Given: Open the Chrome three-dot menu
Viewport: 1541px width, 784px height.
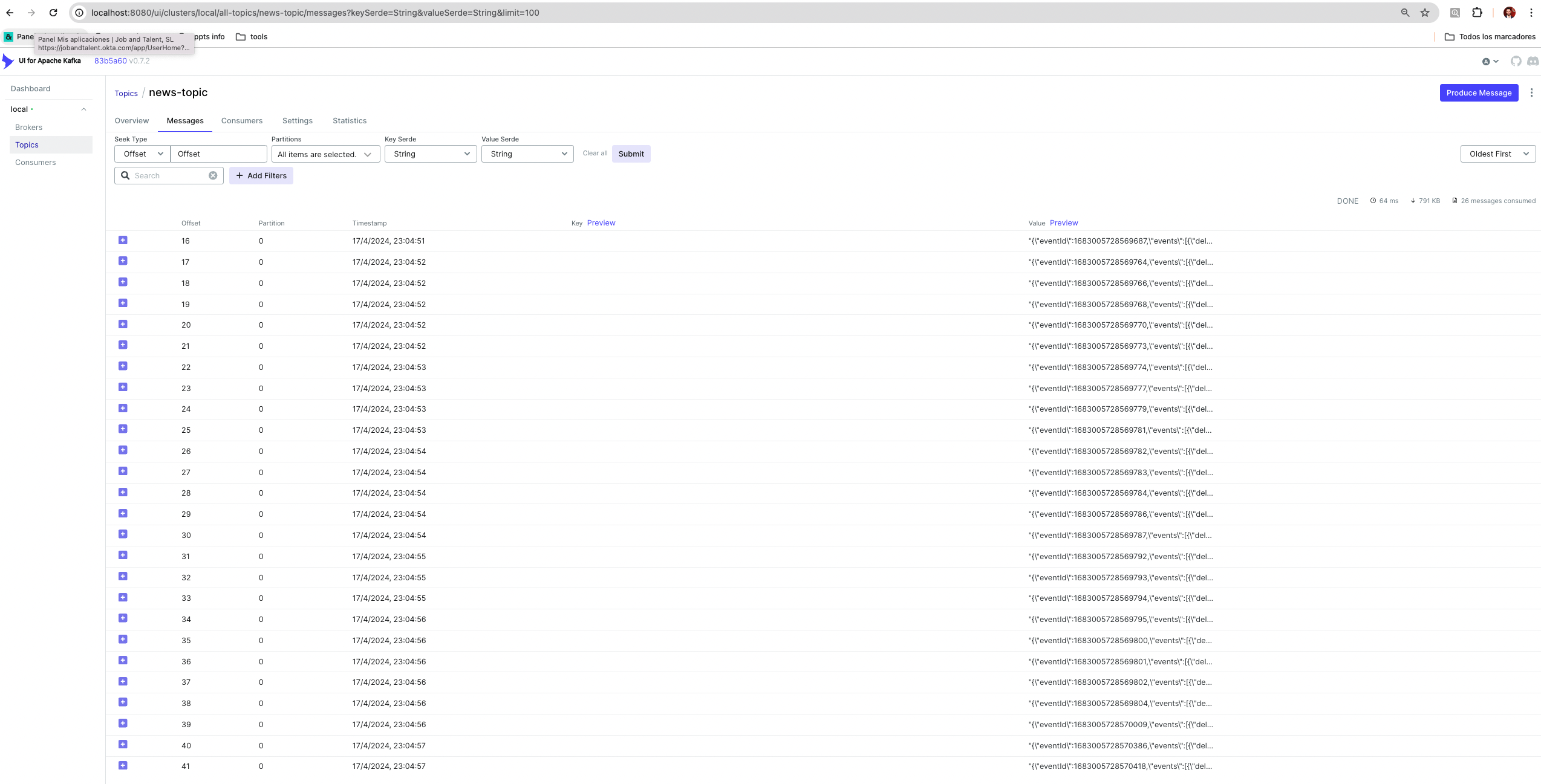Looking at the screenshot, I should (1531, 13).
